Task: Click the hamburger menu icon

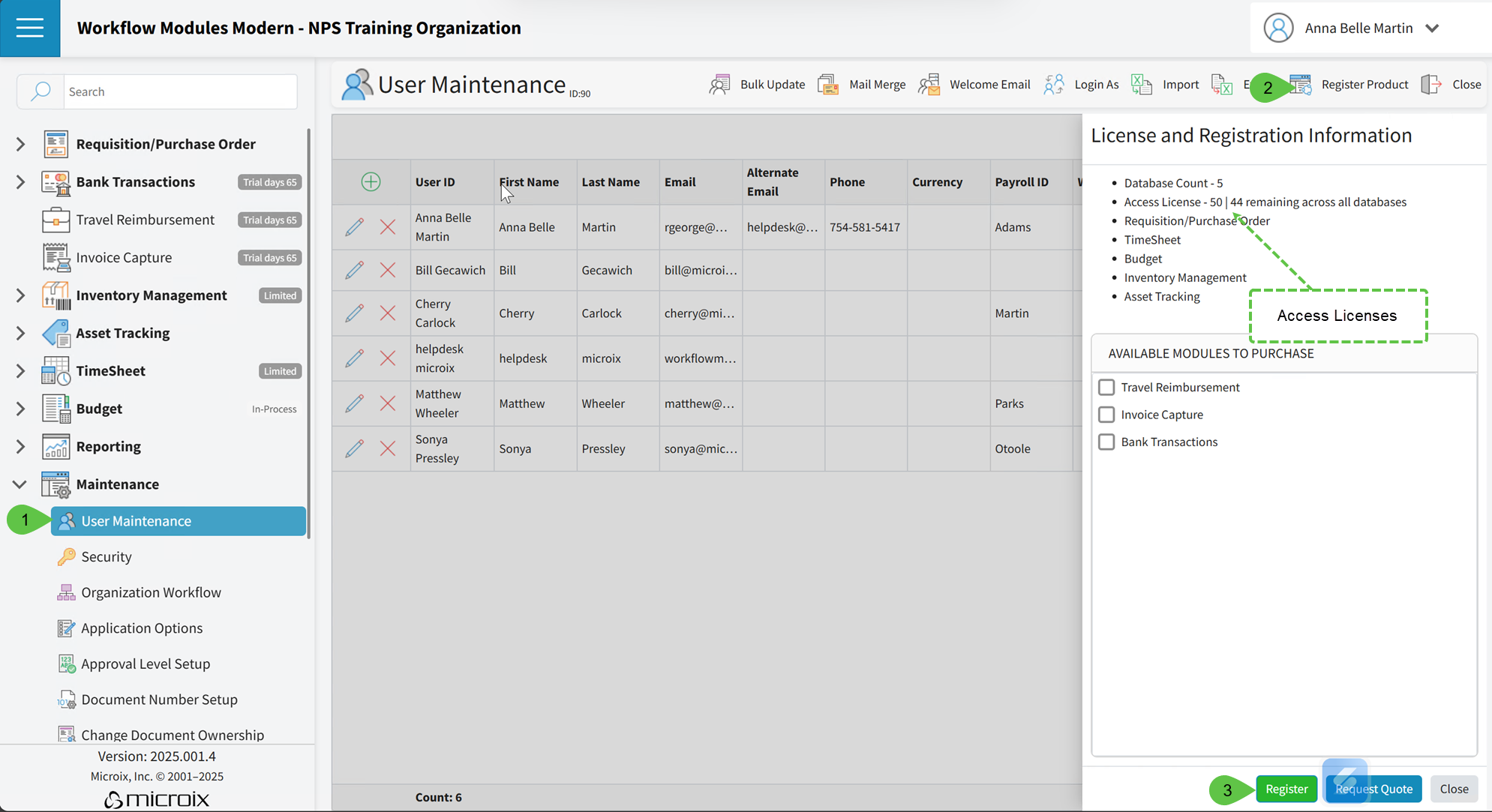Action: coord(30,28)
